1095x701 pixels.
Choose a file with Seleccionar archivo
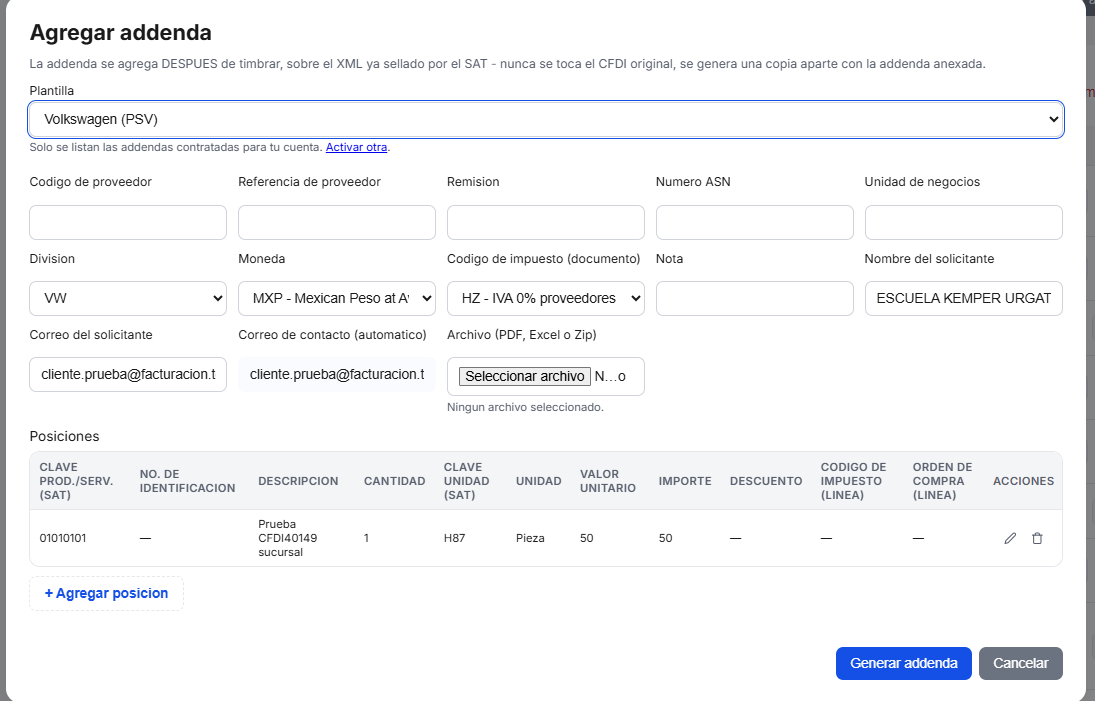[524, 376]
